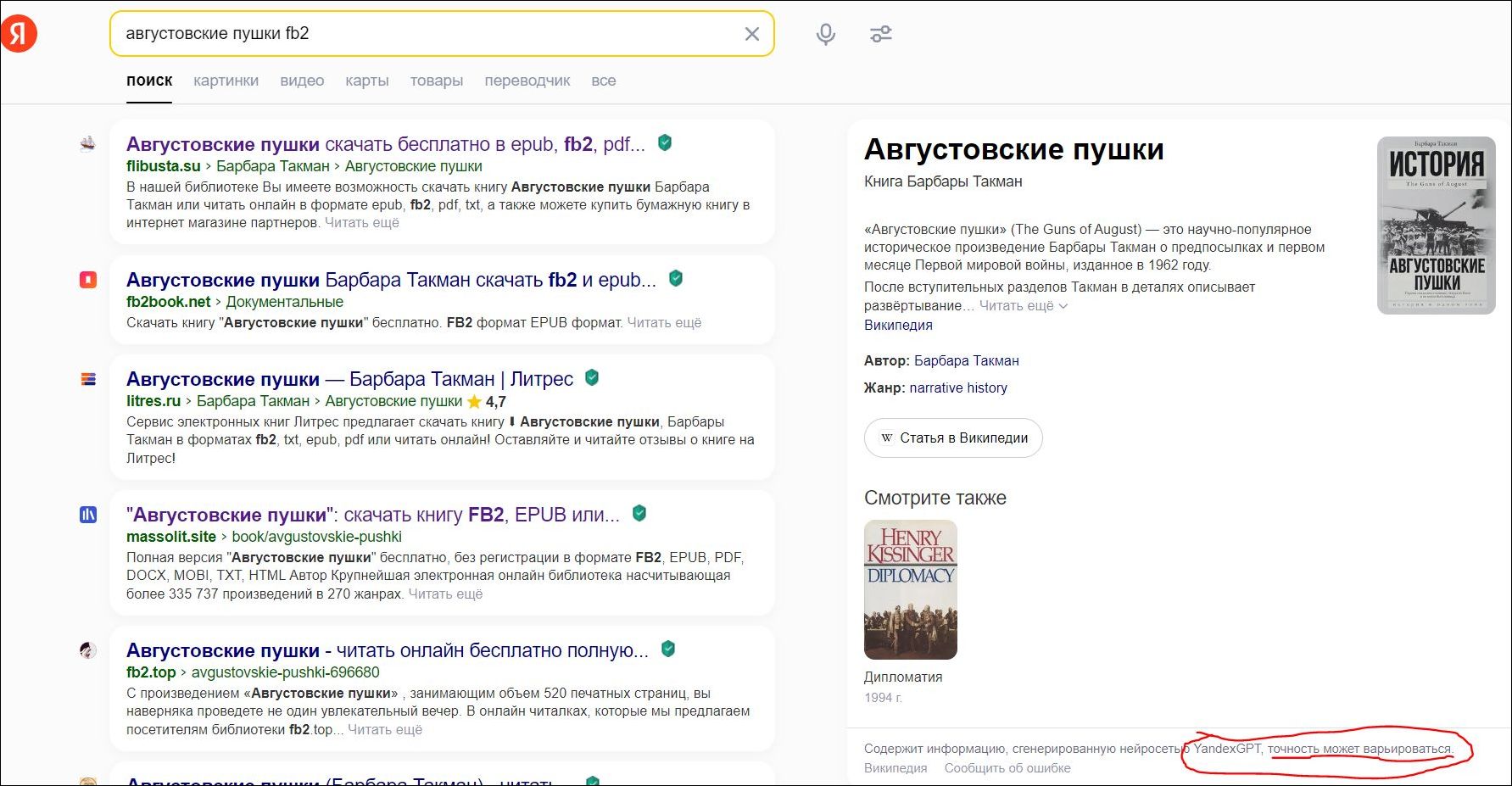Click the green shield badge on the fb2.top result

click(668, 649)
